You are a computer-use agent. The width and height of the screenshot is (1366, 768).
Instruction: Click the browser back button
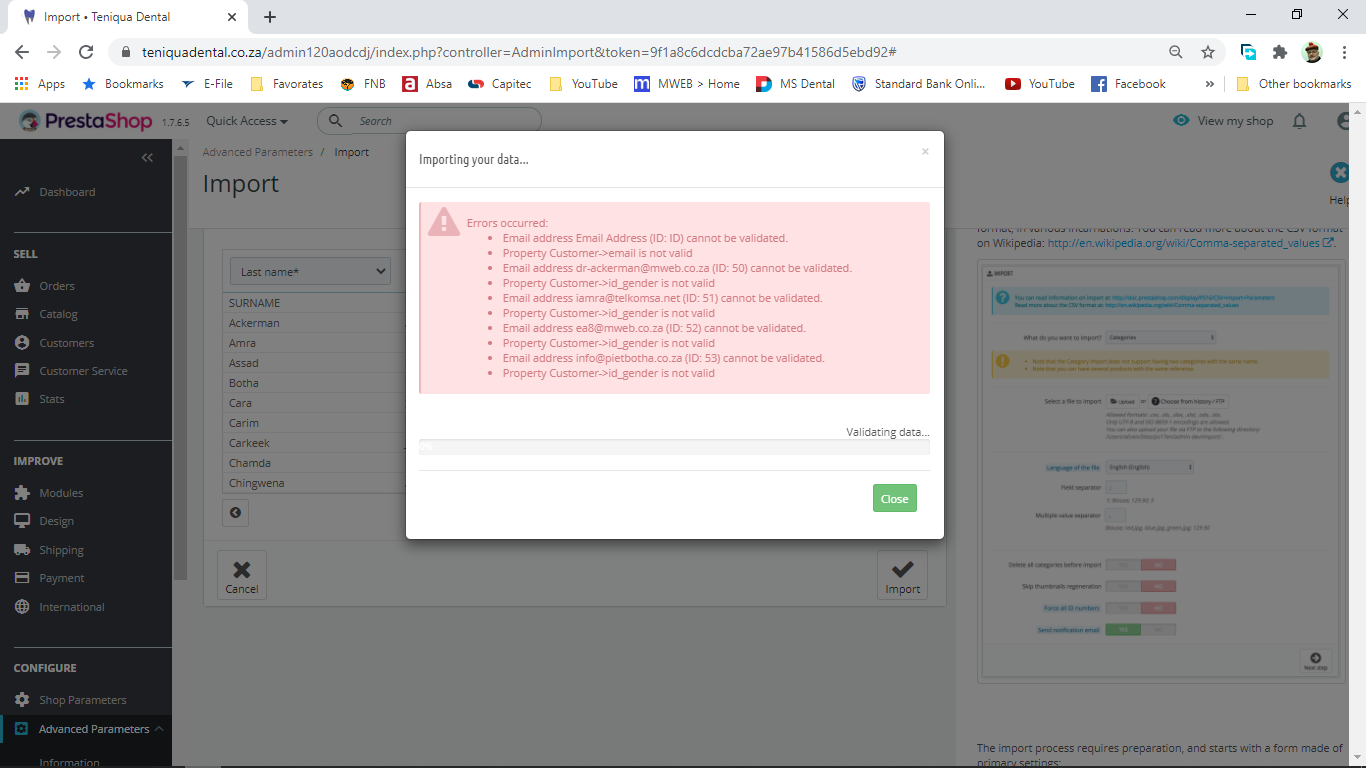pyautogui.click(x=22, y=52)
